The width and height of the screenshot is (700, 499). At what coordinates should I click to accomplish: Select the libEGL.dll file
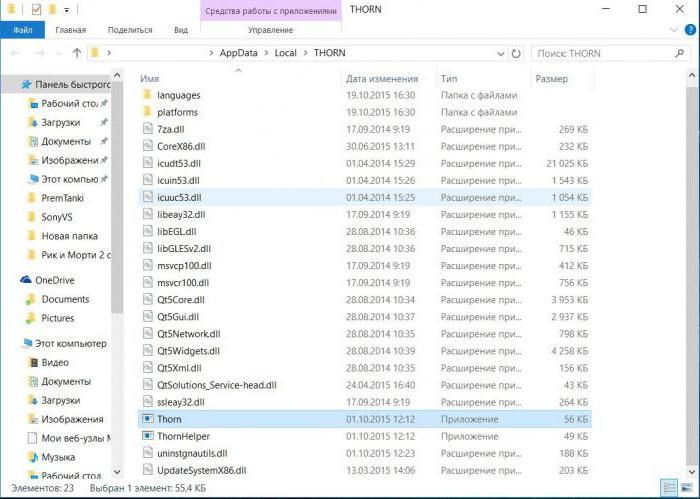364,232
